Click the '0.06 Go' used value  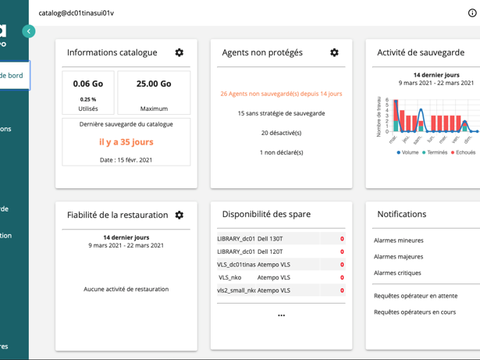click(88, 84)
